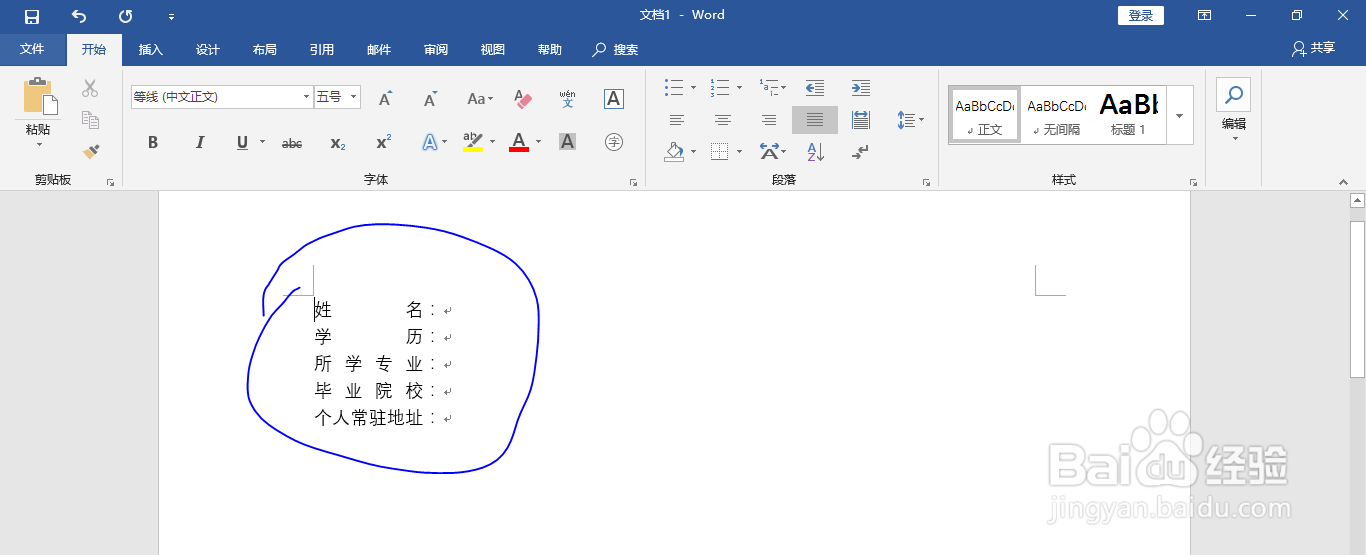
Task: Switch to the 设计 Design tab
Action: [x=208, y=50]
